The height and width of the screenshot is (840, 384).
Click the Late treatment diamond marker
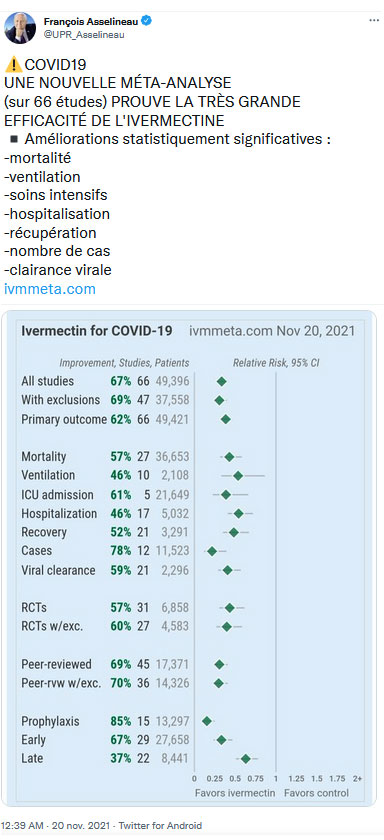pyautogui.click(x=246, y=759)
